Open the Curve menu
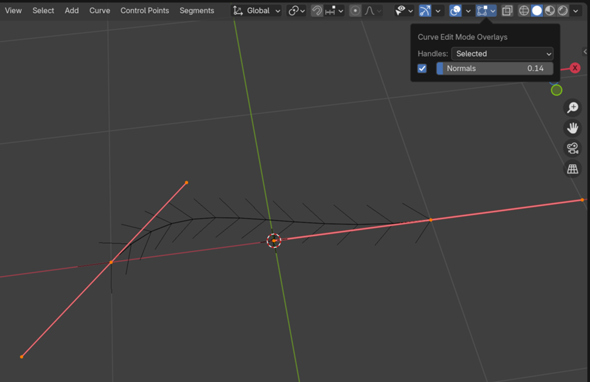Image resolution: width=590 pixels, height=382 pixels. click(100, 11)
